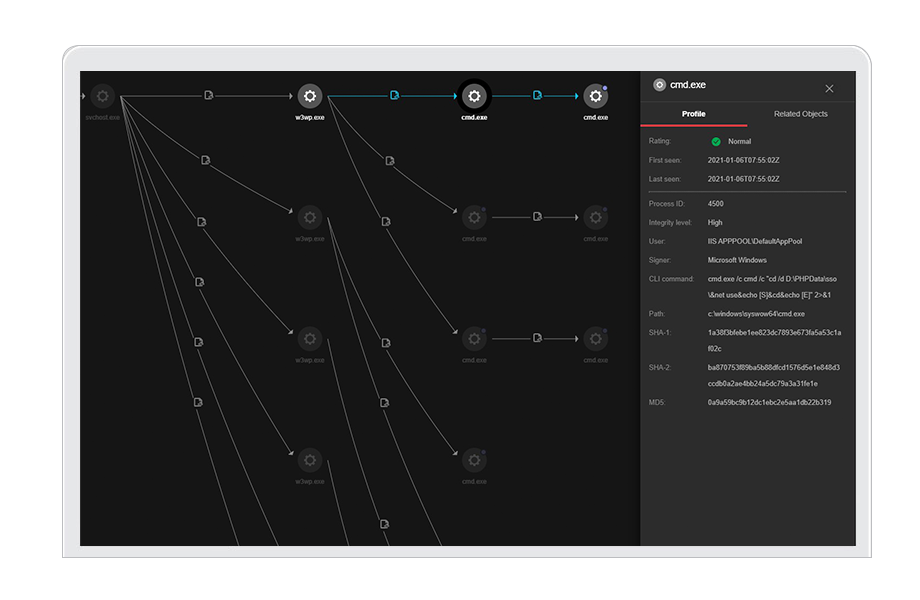Click the green Normal rating check icon

[x=716, y=142]
